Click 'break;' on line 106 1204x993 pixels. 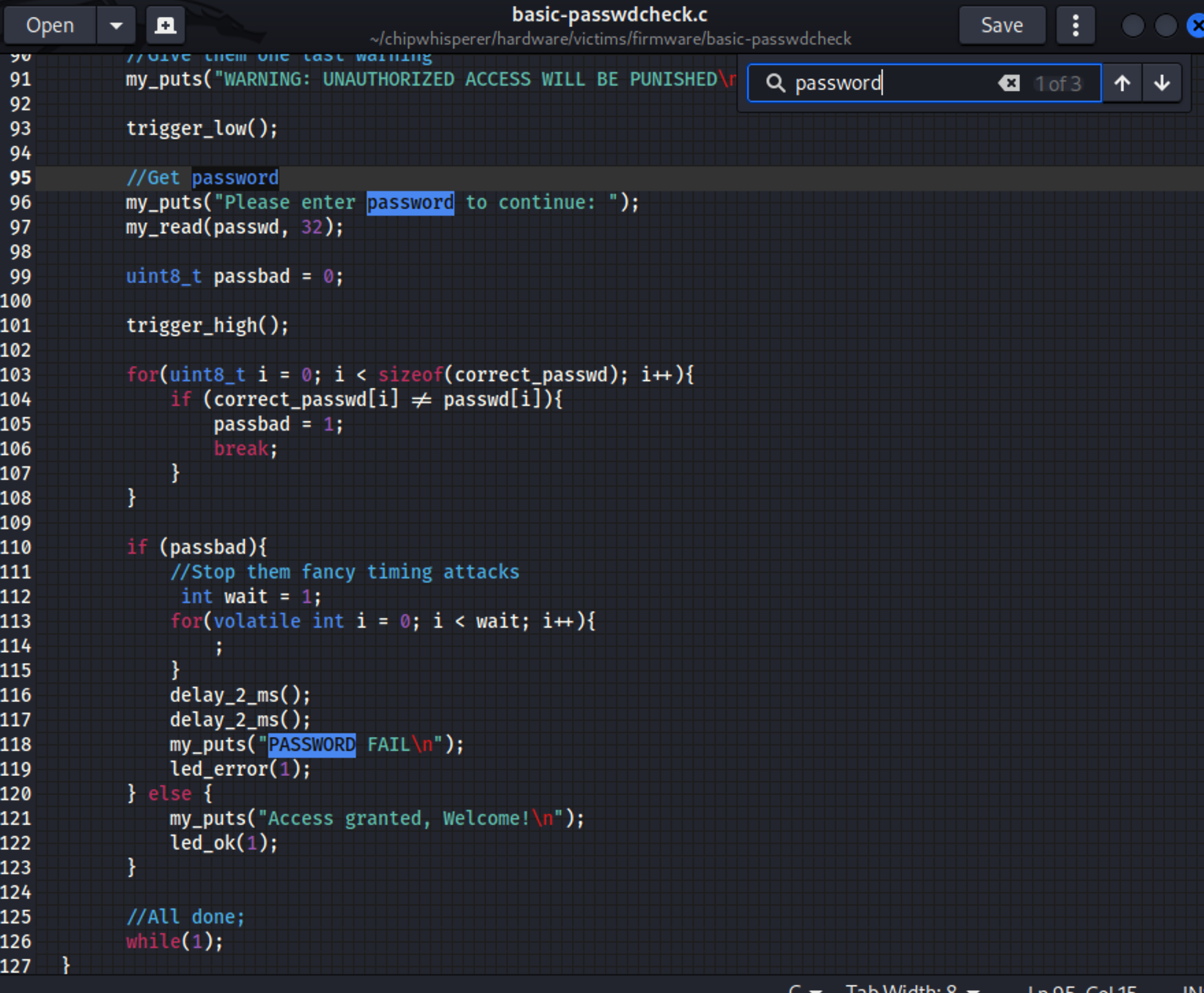[246, 449]
